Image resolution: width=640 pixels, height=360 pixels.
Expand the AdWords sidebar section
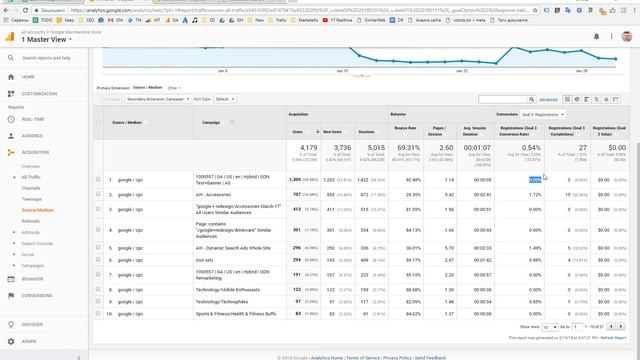14,232
